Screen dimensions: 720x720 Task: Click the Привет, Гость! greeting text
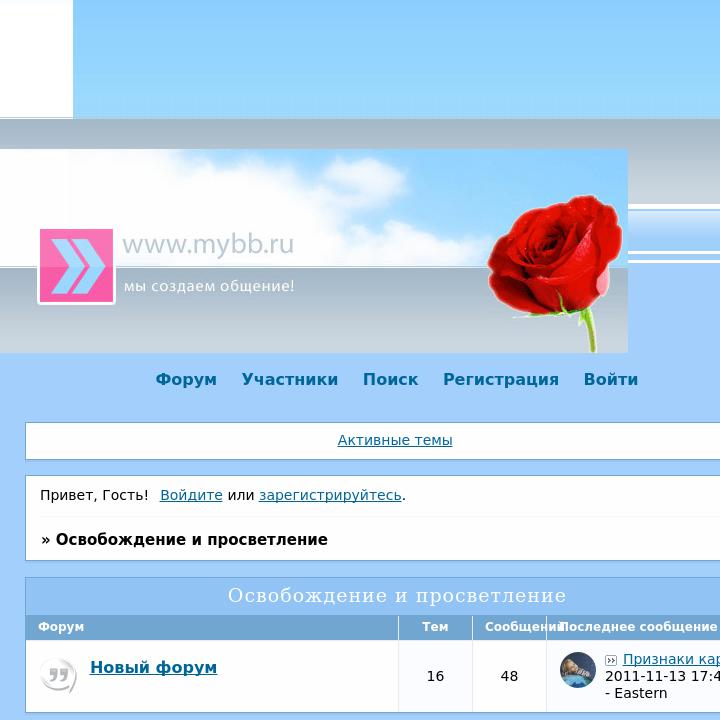[x=94, y=495]
